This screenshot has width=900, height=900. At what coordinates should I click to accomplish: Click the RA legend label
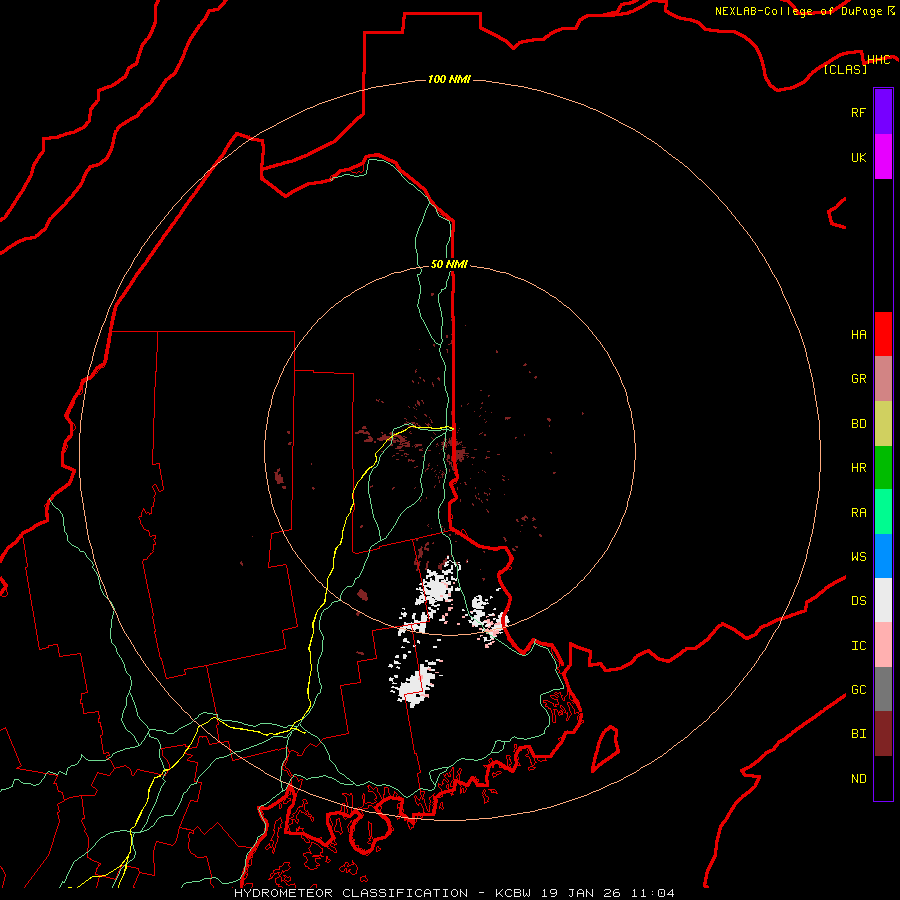click(858, 513)
